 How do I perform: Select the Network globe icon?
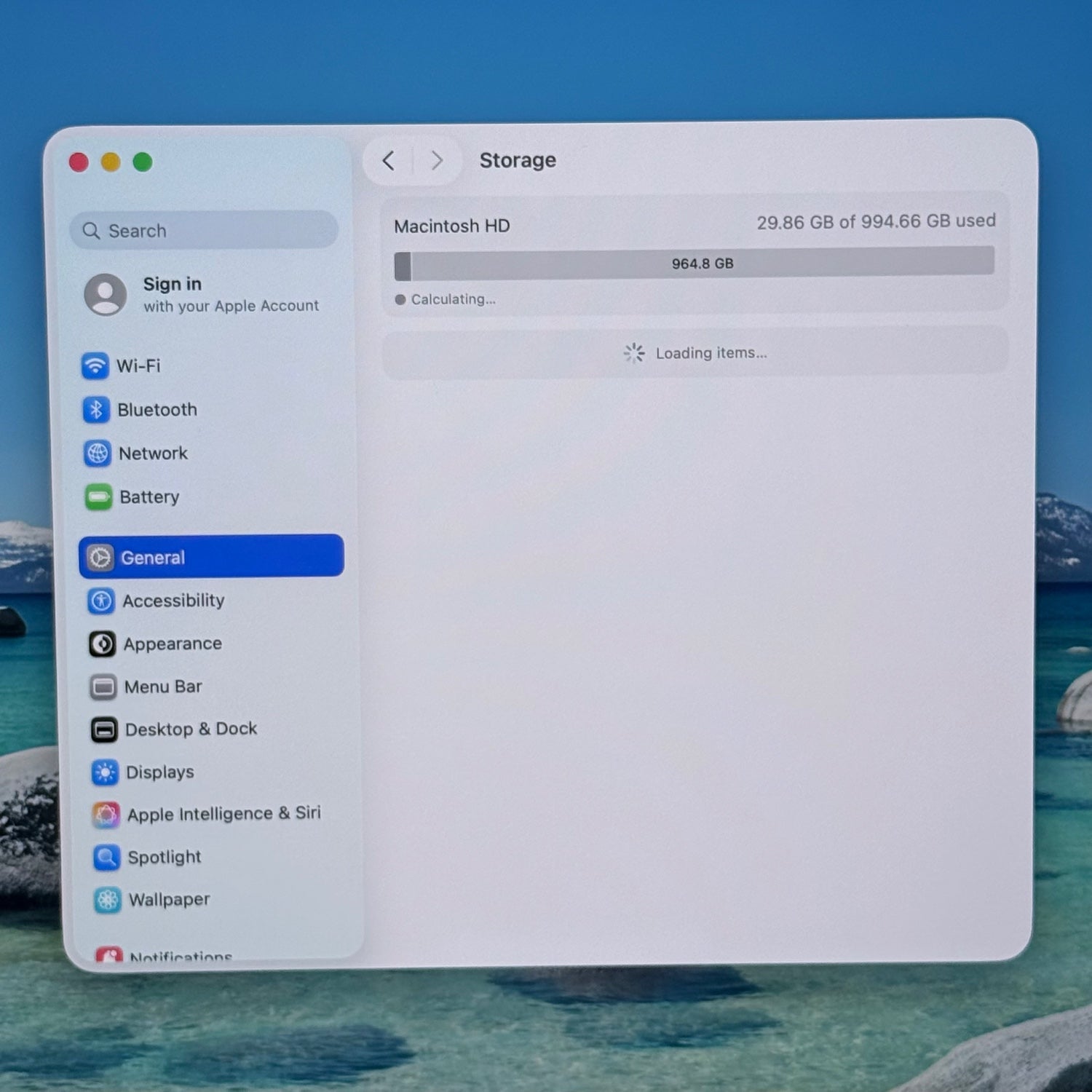(98, 454)
